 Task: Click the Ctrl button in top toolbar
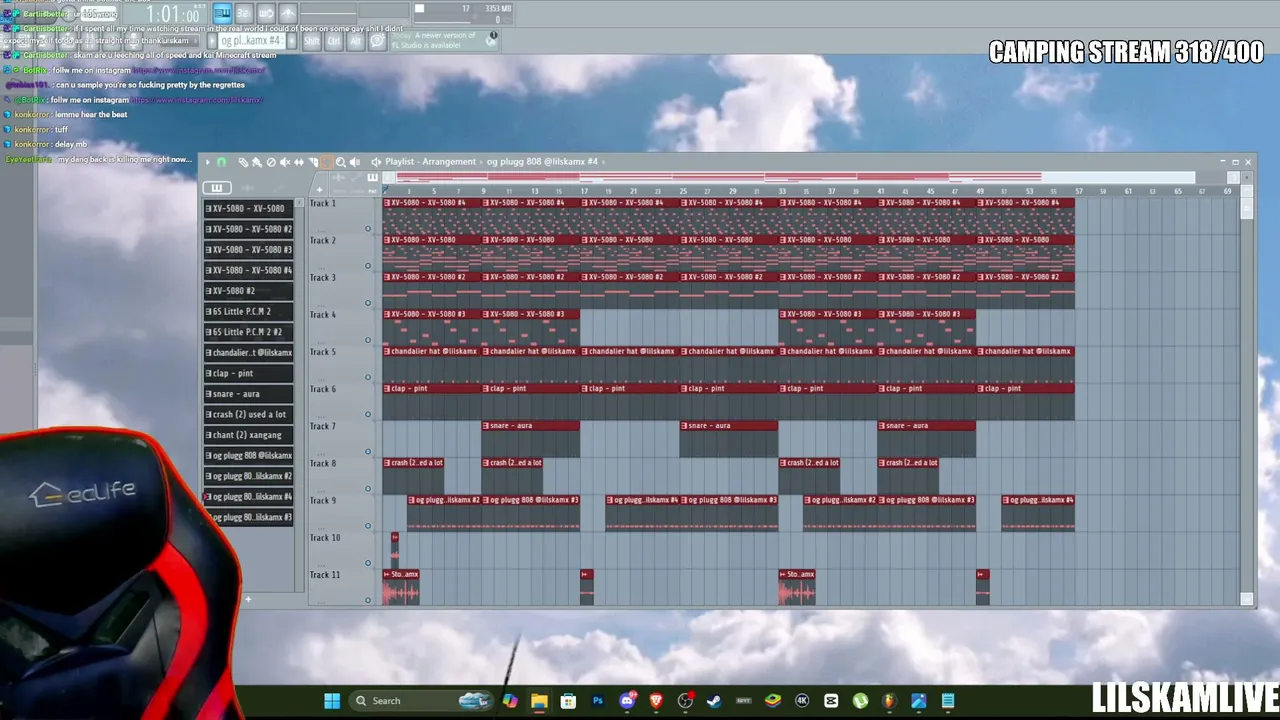(335, 41)
